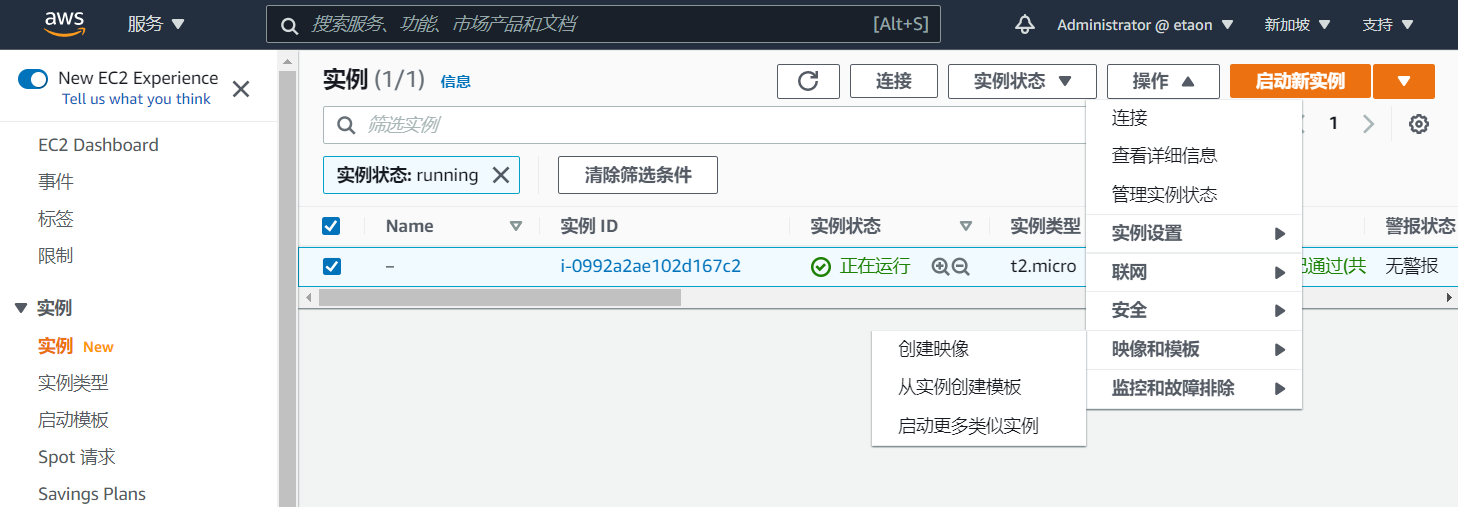1458x507 pixels.
Task: Click zoom-in icon beside 正在运行
Action: point(940,267)
